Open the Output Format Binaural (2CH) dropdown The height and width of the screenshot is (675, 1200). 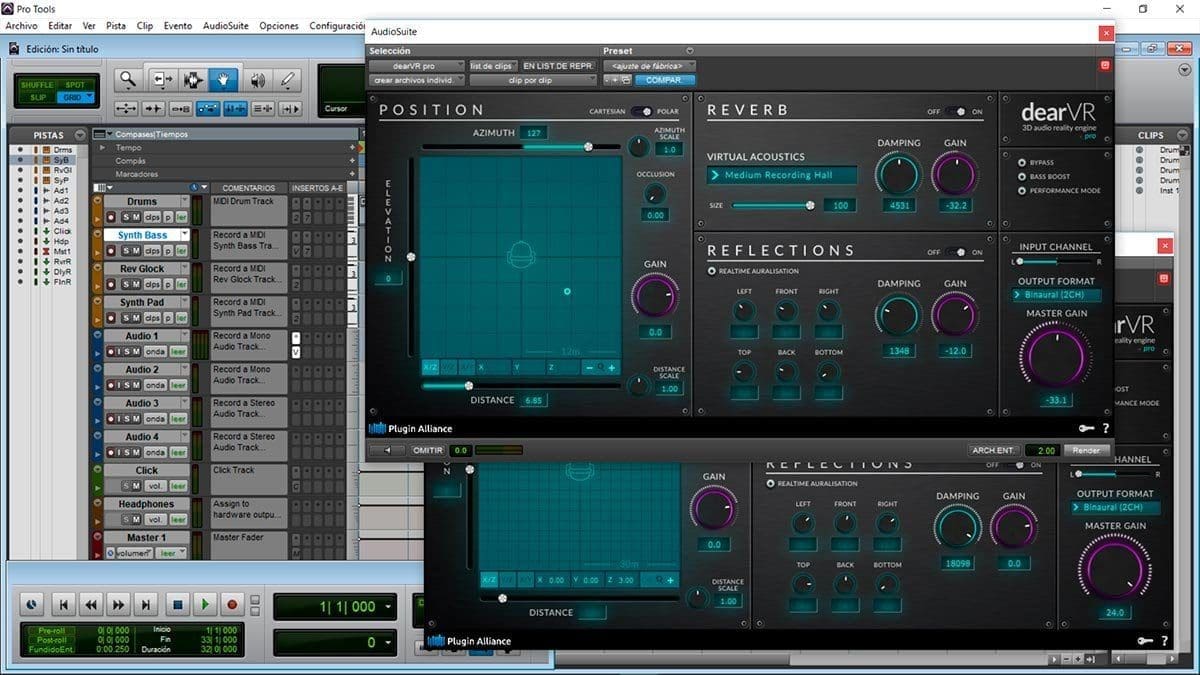coord(1056,295)
